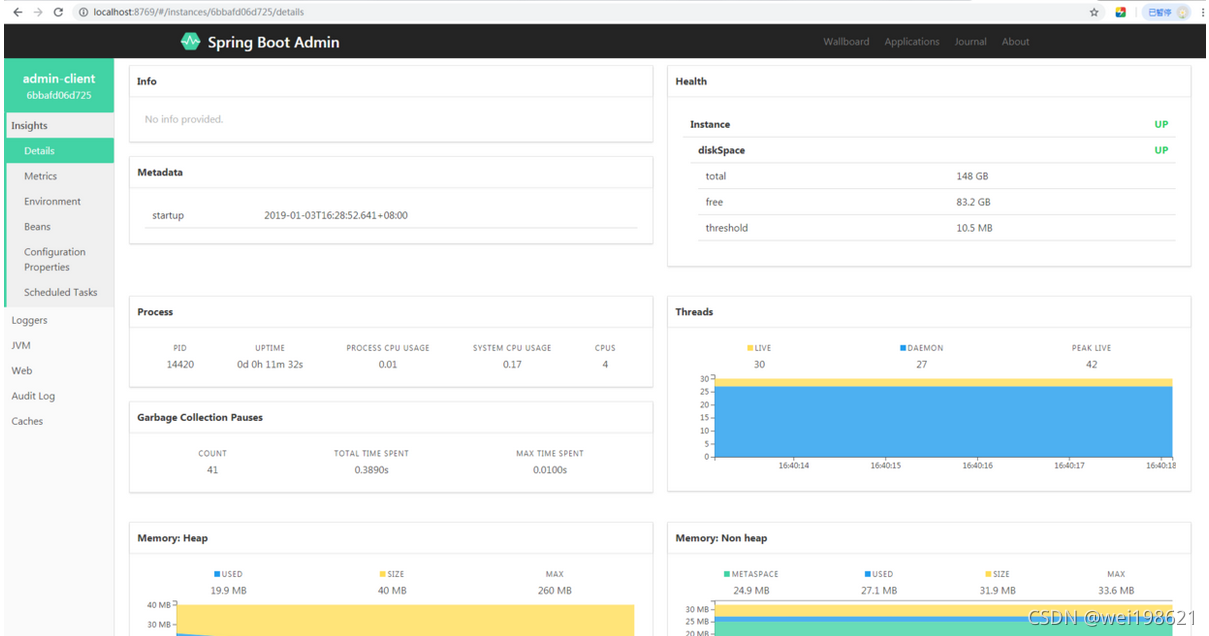The height and width of the screenshot is (636, 1209).
Task: Open Environment in the sidebar
Action: (59, 201)
